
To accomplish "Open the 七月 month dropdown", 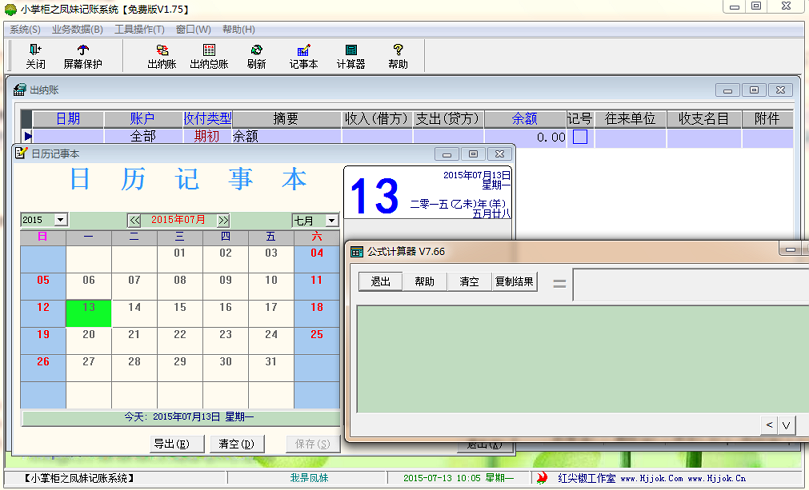I will coord(332,220).
